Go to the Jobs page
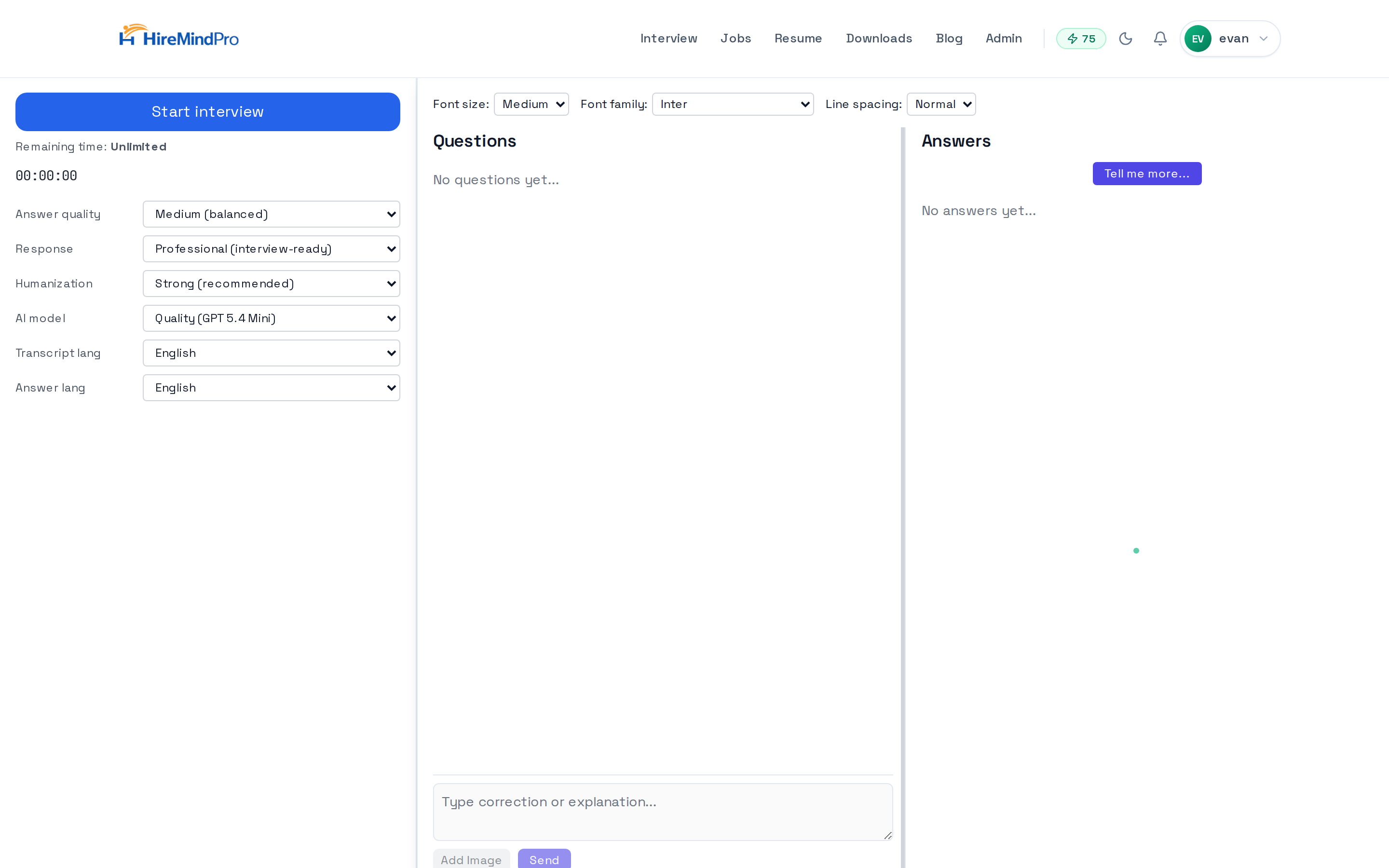1389x868 pixels. coord(735,39)
